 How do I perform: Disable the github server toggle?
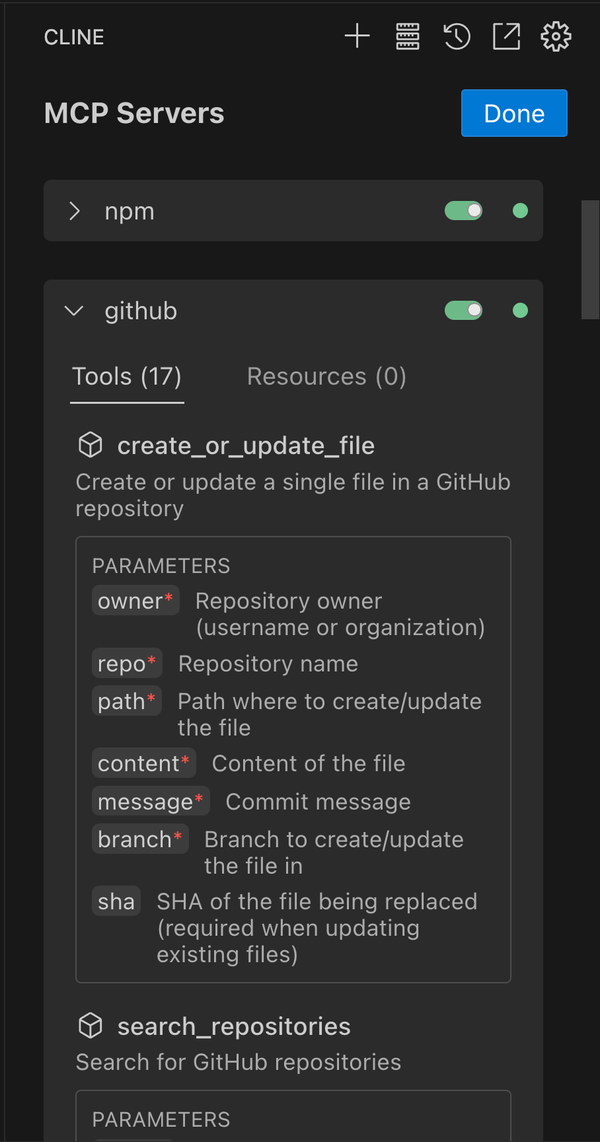pos(464,311)
